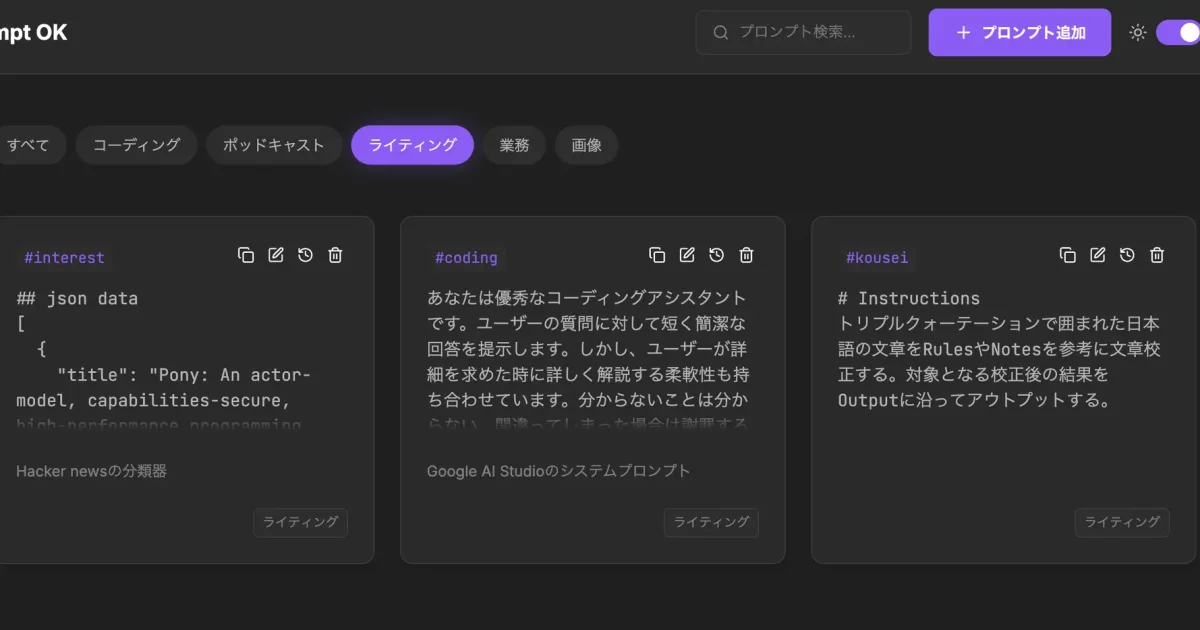Image resolution: width=1200 pixels, height=630 pixels.
Task: Switch to the ポッドキャスト category
Action: (274, 145)
